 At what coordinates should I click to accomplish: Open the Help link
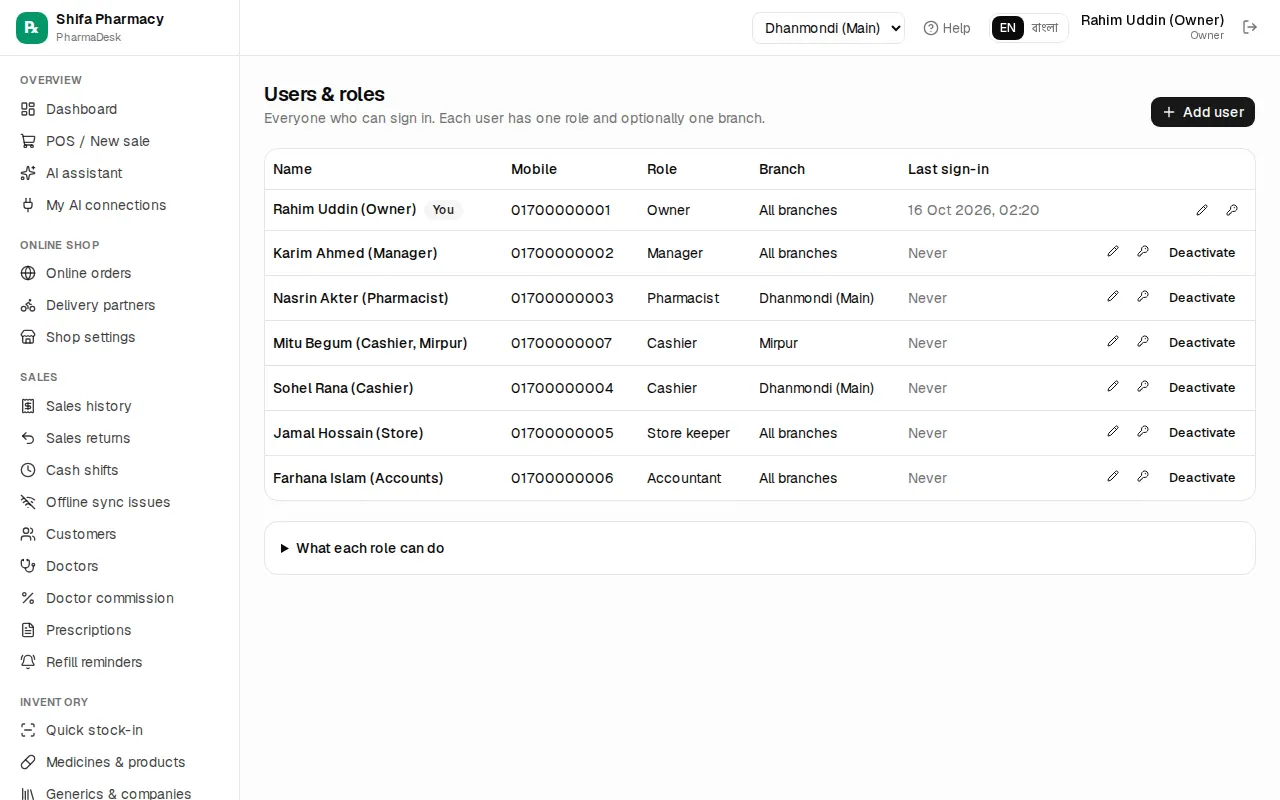click(x=947, y=28)
